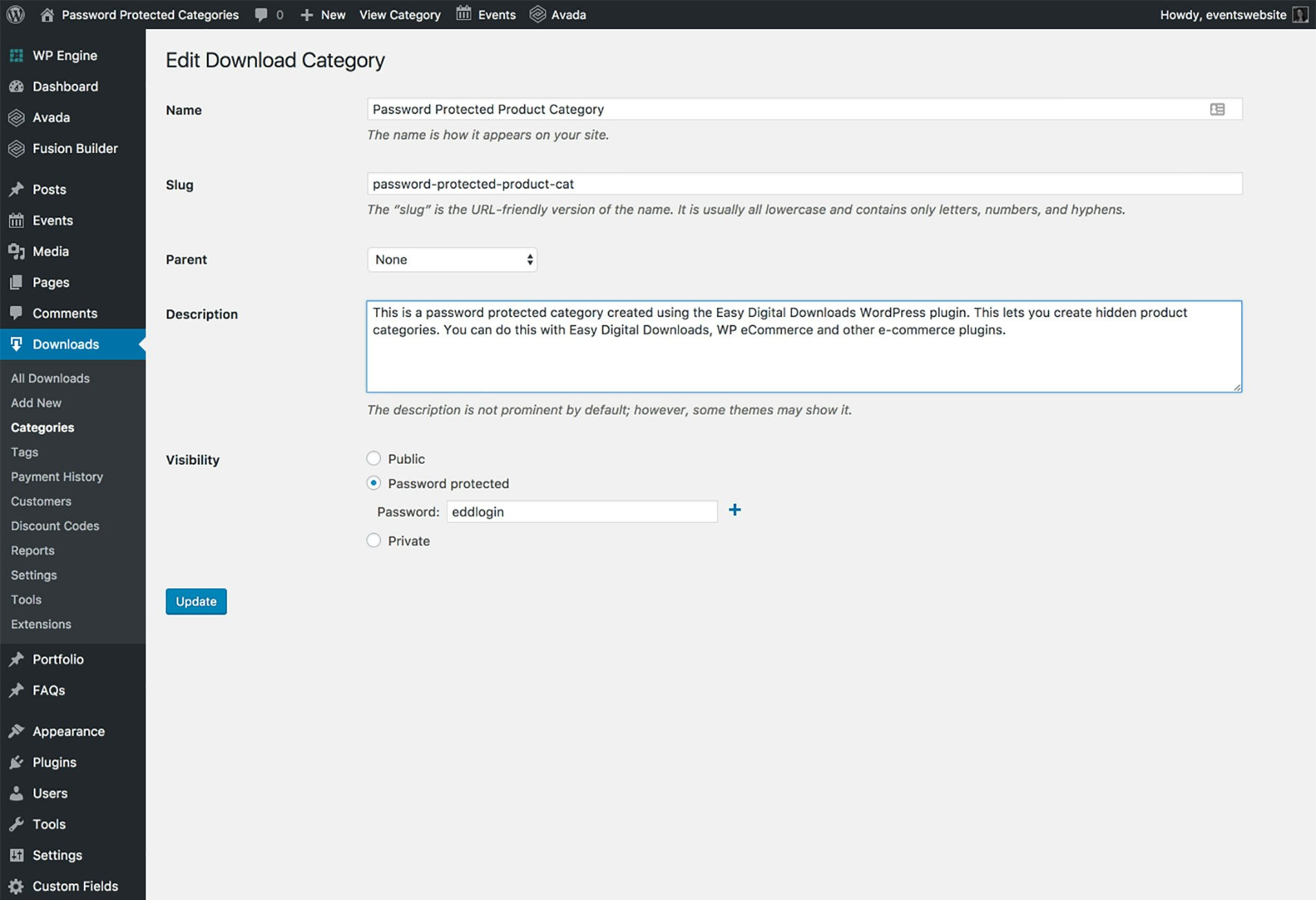
Task: Add another password with plus icon
Action: [x=735, y=510]
